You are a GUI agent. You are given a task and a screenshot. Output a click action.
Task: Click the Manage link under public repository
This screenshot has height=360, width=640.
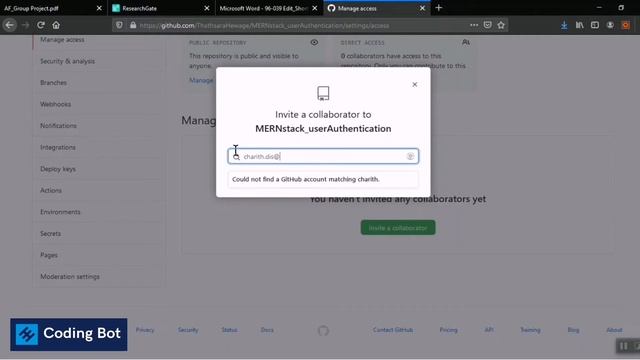coord(201,80)
